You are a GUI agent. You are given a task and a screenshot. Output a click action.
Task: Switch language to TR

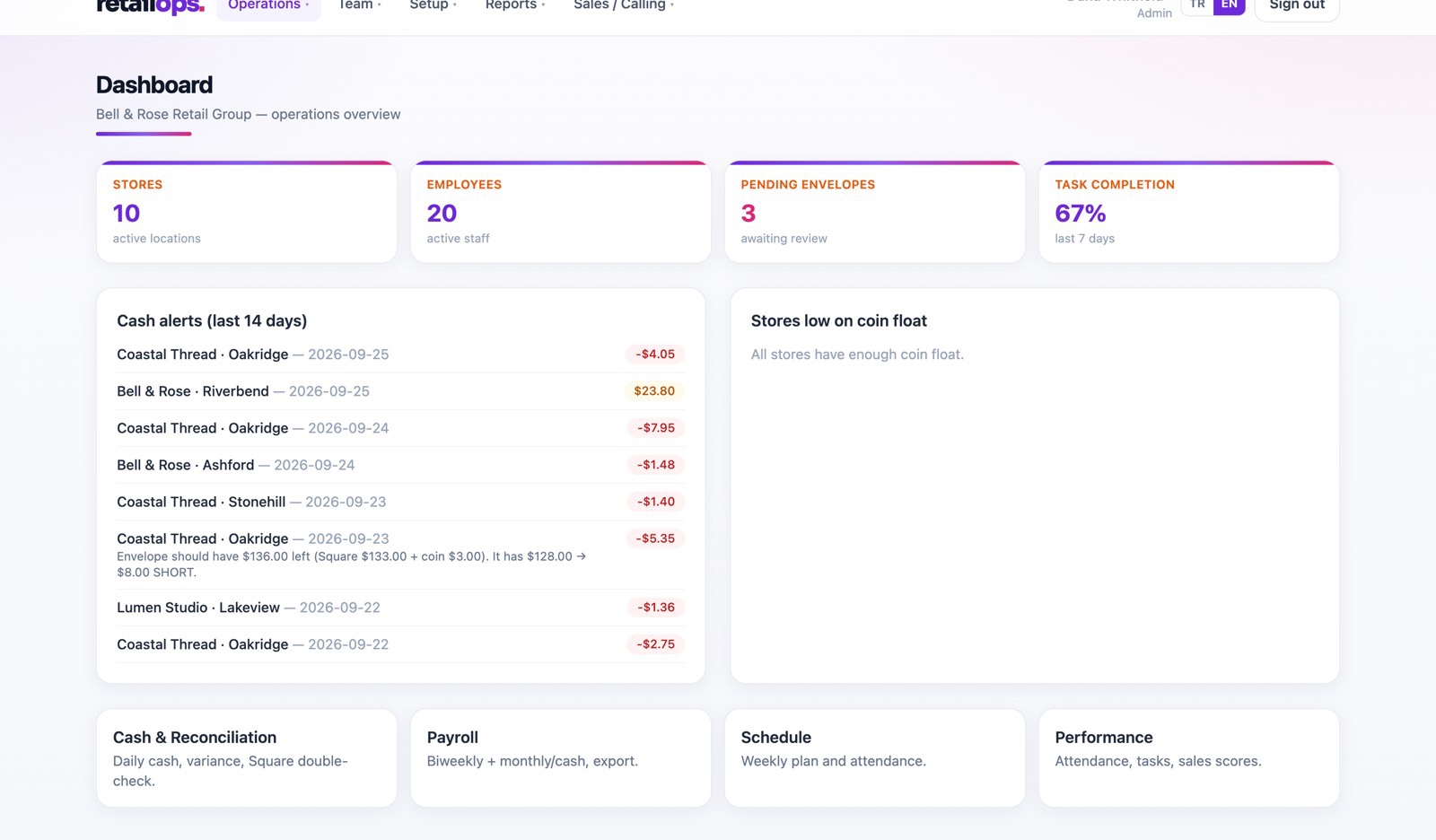point(1197,5)
